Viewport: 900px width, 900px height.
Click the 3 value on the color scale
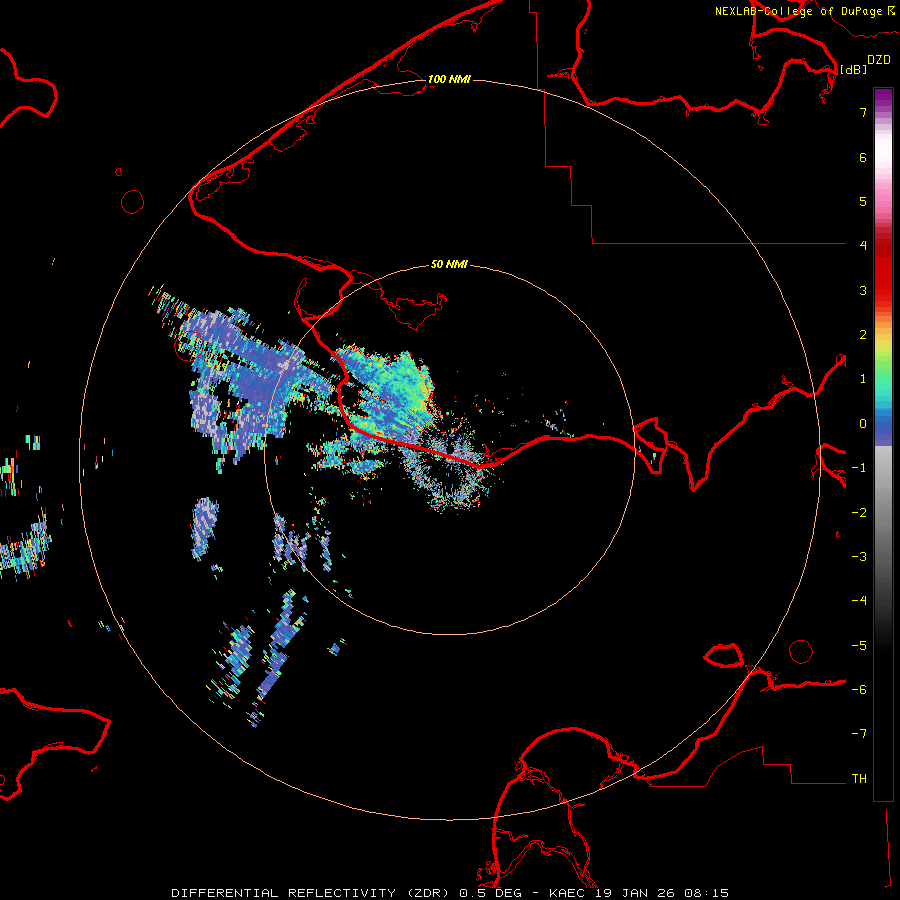coord(863,290)
